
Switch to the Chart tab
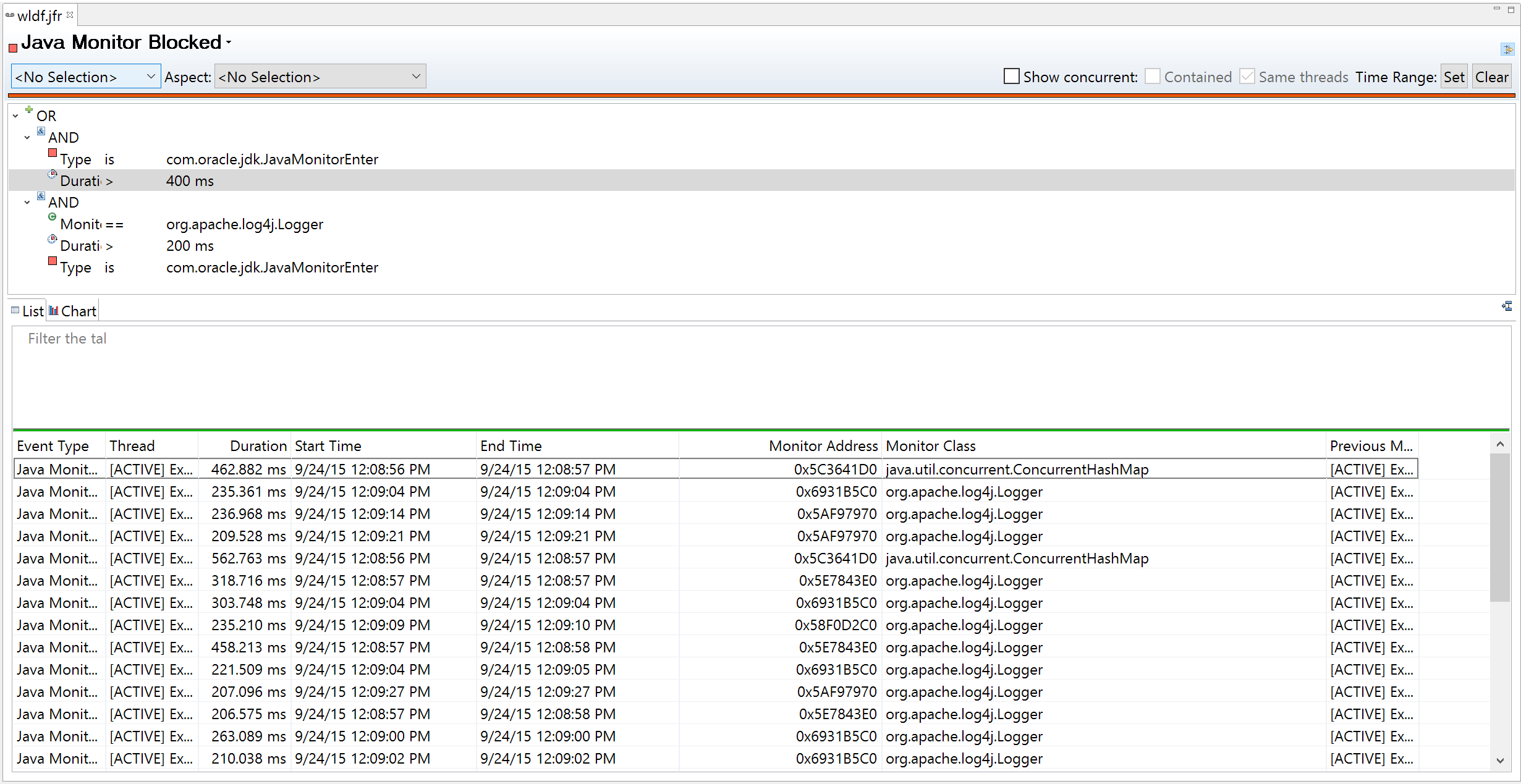pyautogui.click(x=73, y=311)
